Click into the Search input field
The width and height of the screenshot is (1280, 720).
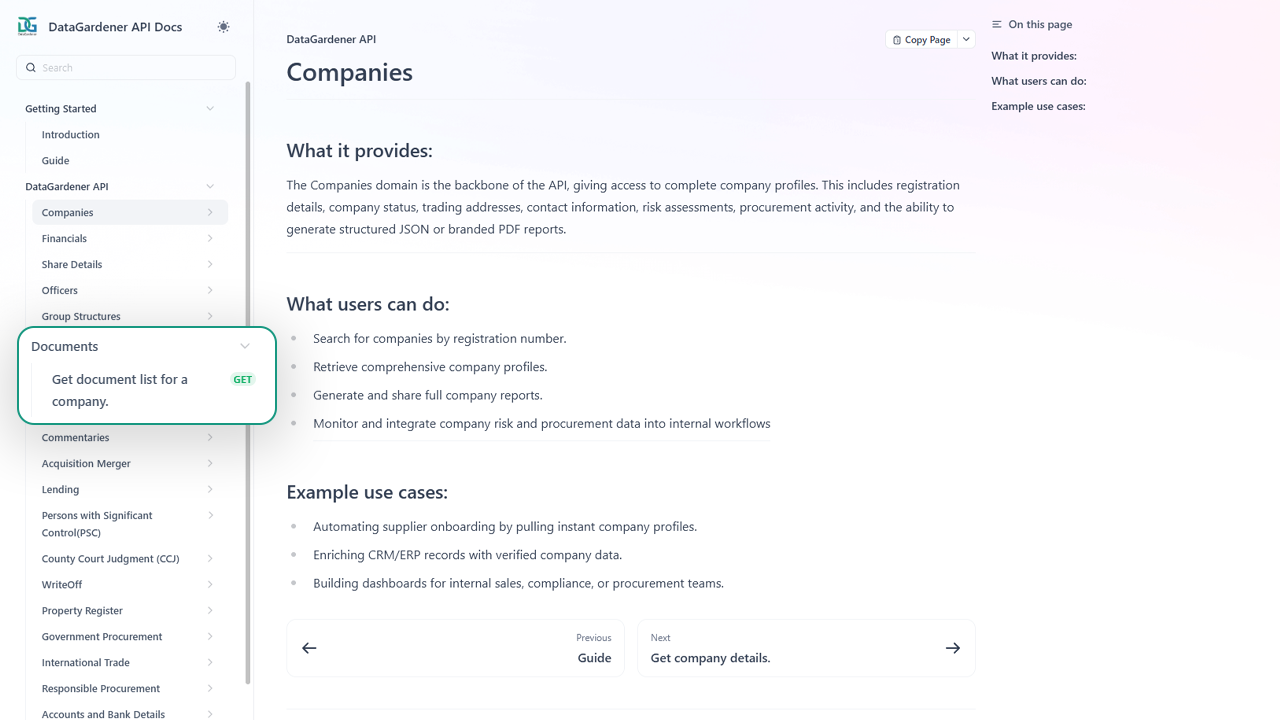click(135, 68)
